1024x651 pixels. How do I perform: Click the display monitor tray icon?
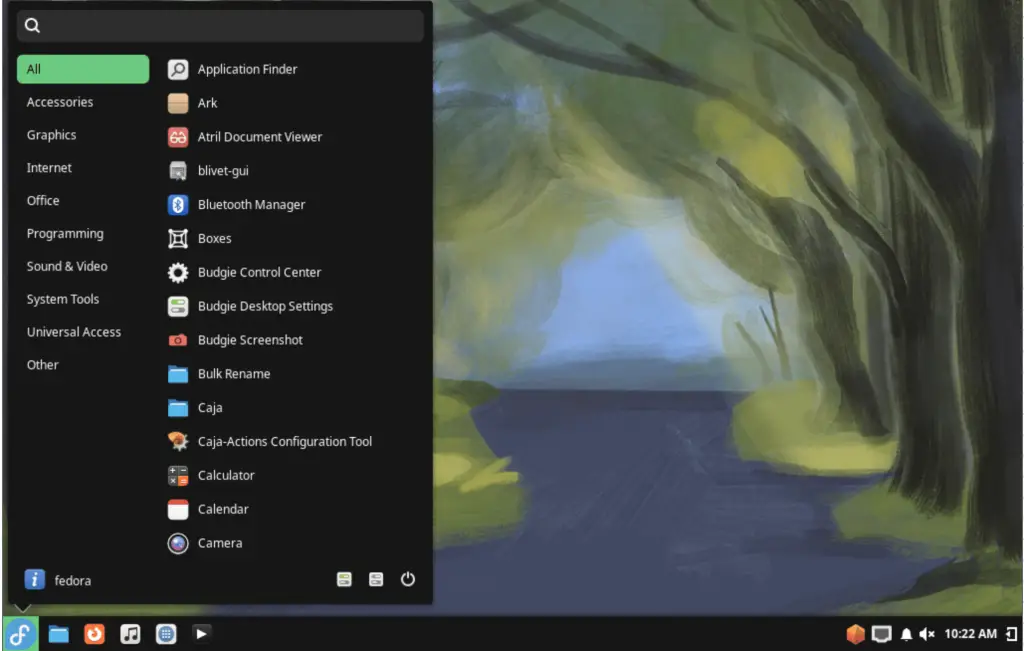click(882, 634)
